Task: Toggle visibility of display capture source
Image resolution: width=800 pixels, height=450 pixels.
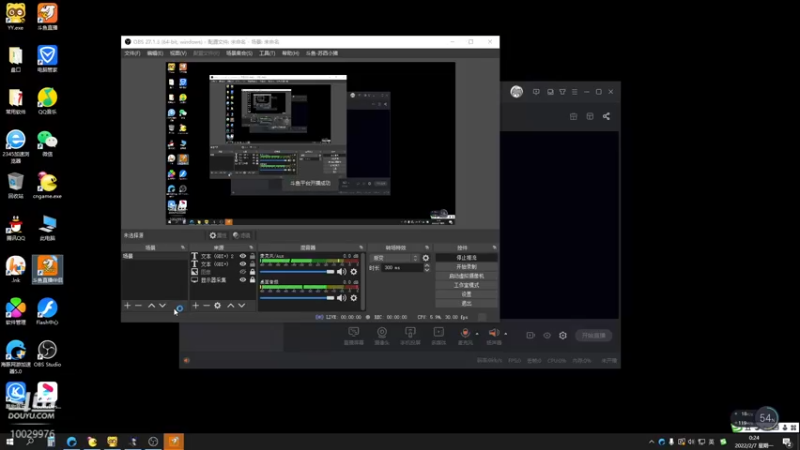Action: click(243, 280)
